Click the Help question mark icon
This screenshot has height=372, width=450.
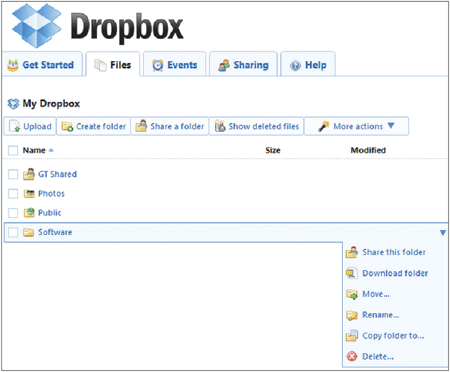pyautogui.click(x=295, y=66)
